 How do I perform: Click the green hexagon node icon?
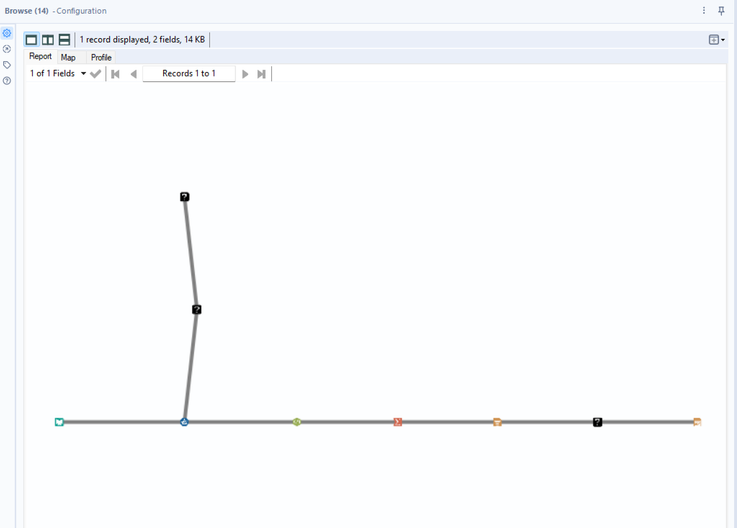pos(297,422)
